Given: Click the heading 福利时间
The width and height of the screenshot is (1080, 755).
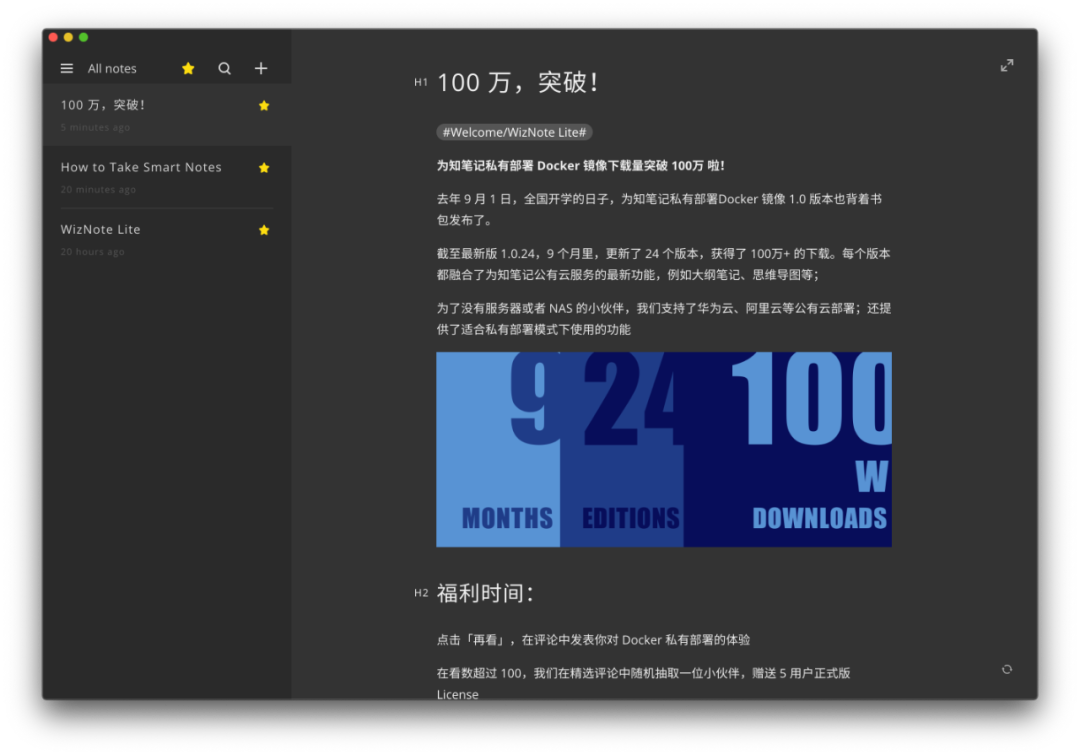Looking at the screenshot, I should click(485, 592).
